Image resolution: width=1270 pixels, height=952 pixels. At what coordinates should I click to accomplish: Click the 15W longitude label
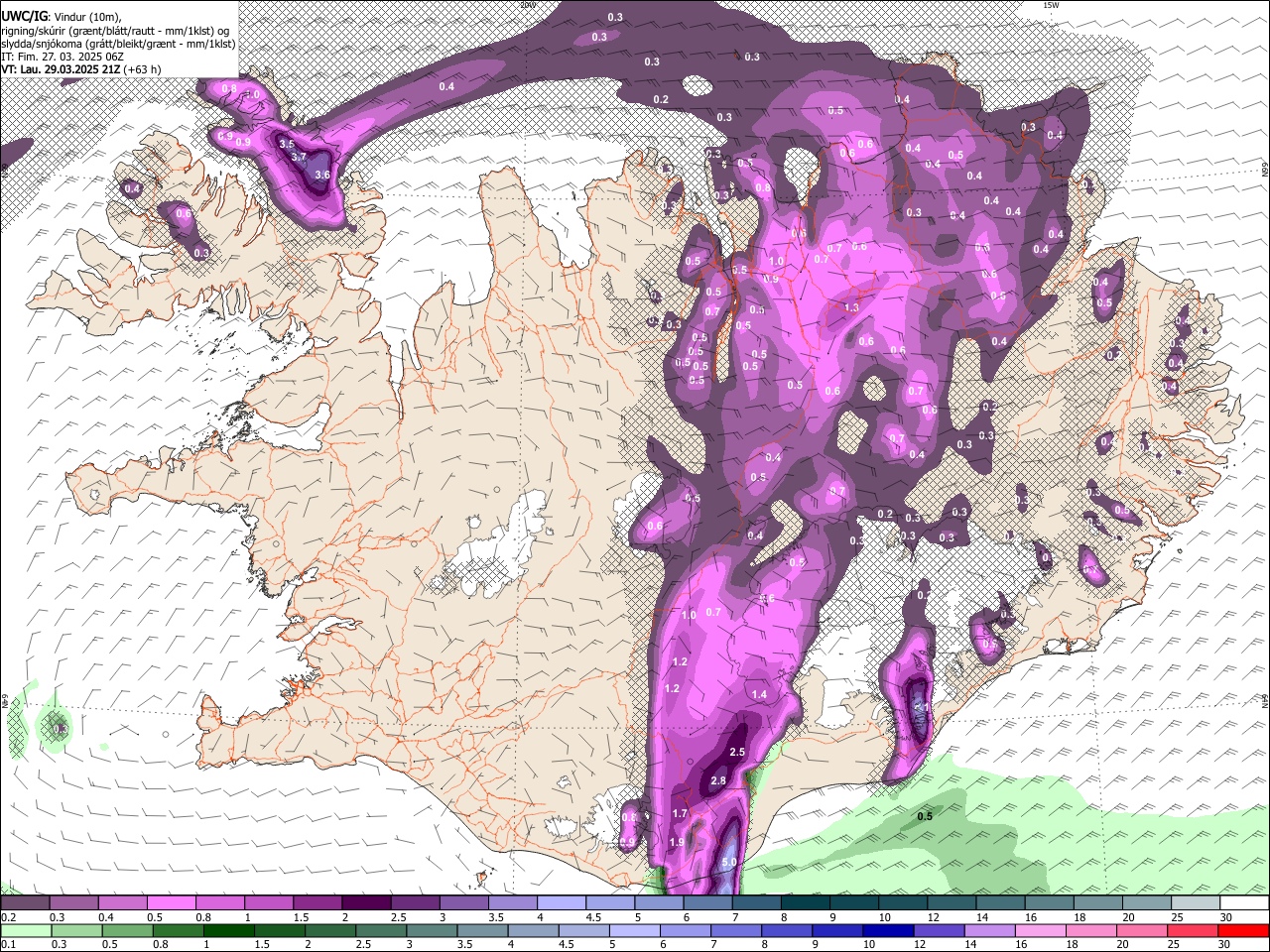click(x=1051, y=5)
